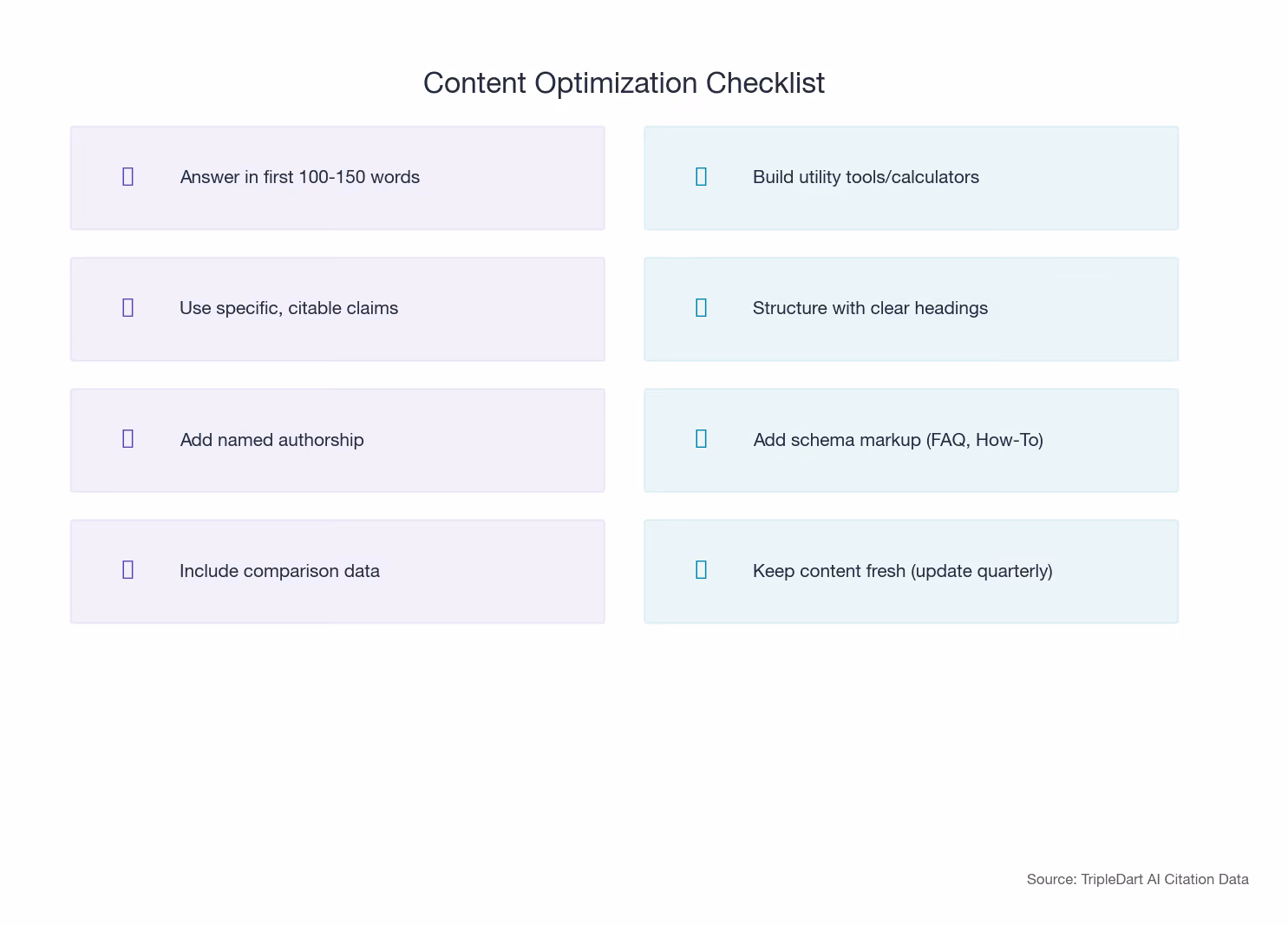Check the Keep content fresh checkbox icon
This screenshot has width=1288, height=925.
coord(701,570)
